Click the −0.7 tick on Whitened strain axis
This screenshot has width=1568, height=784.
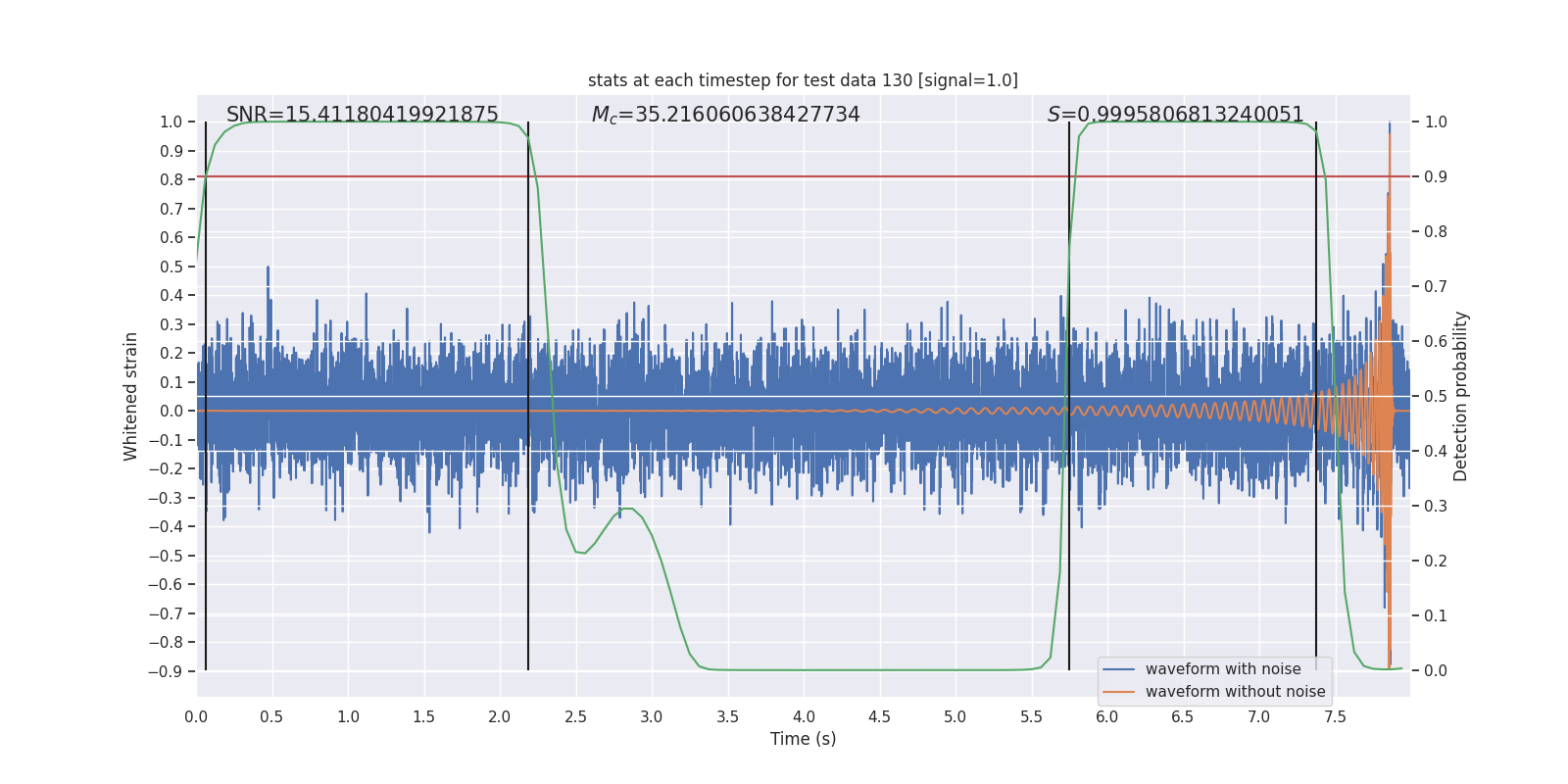(x=166, y=613)
